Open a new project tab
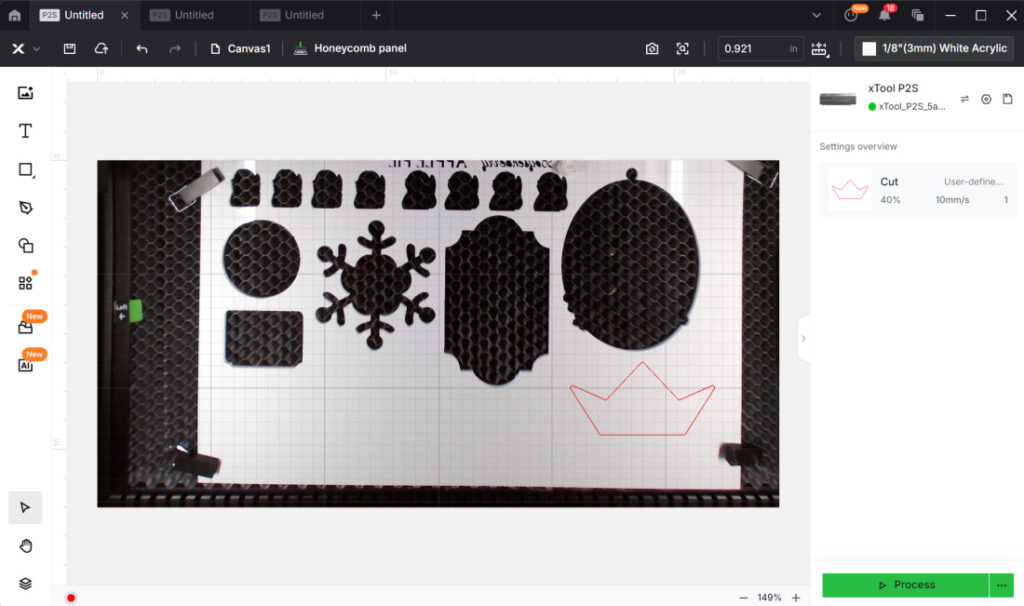This screenshot has height=606, width=1024. [376, 15]
